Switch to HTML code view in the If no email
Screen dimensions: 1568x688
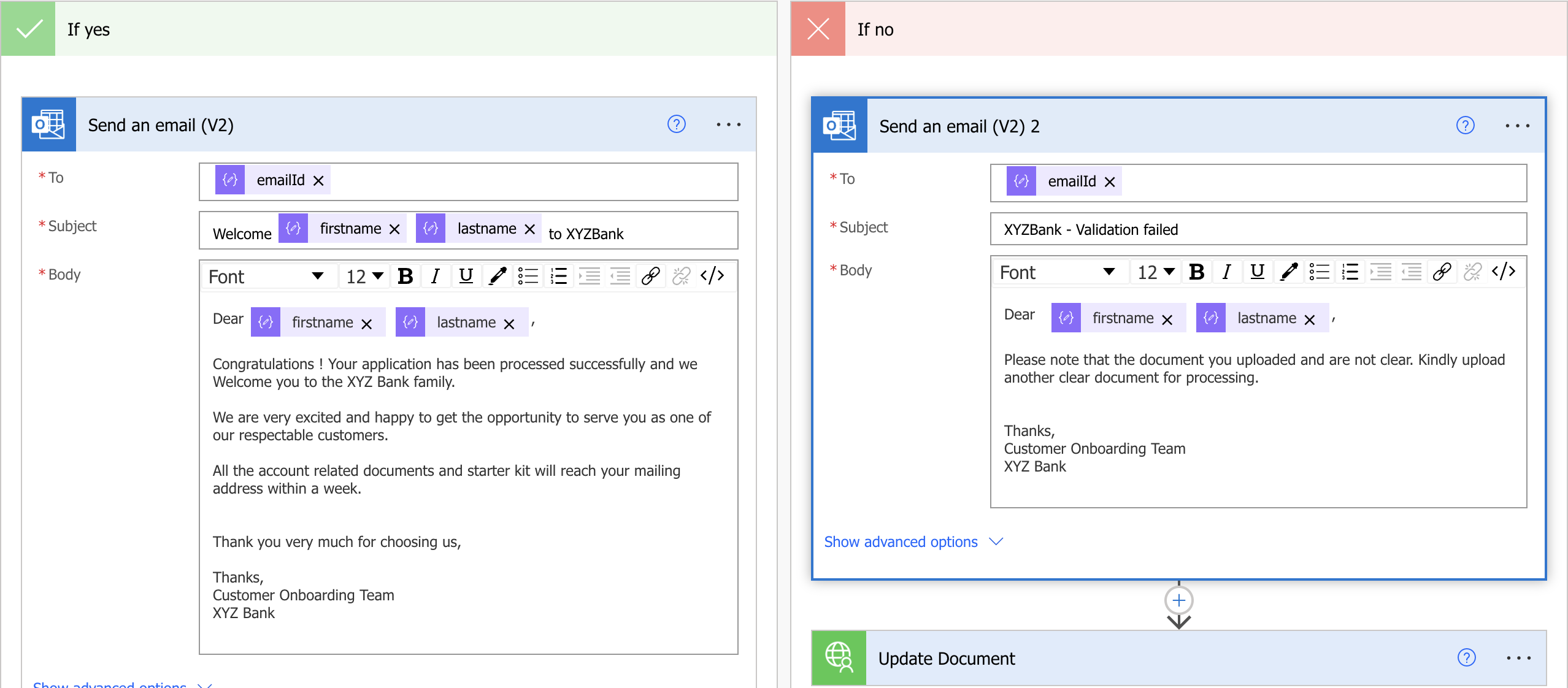[1502, 272]
